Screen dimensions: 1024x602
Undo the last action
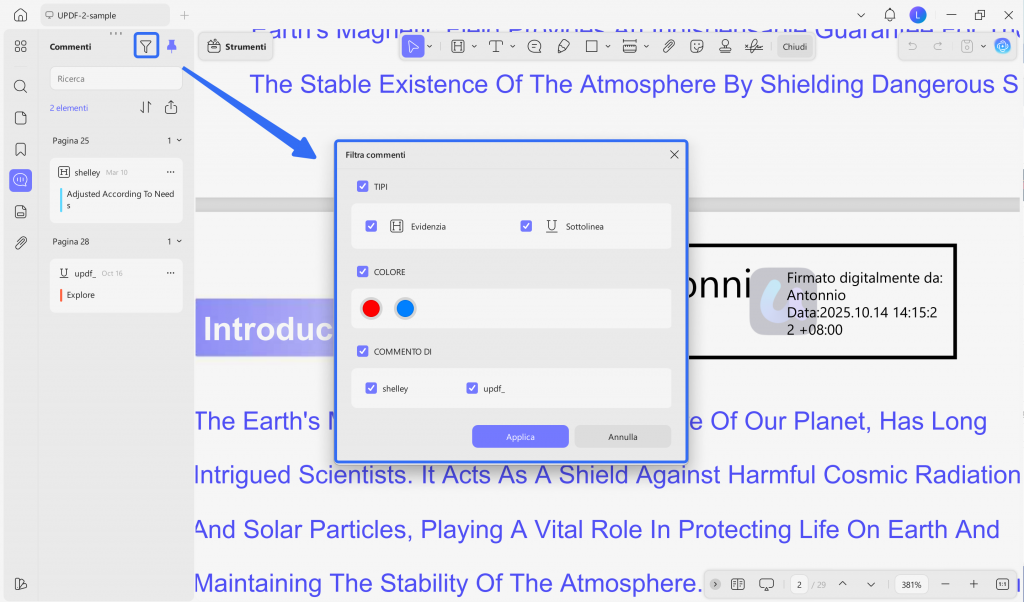coord(912,46)
